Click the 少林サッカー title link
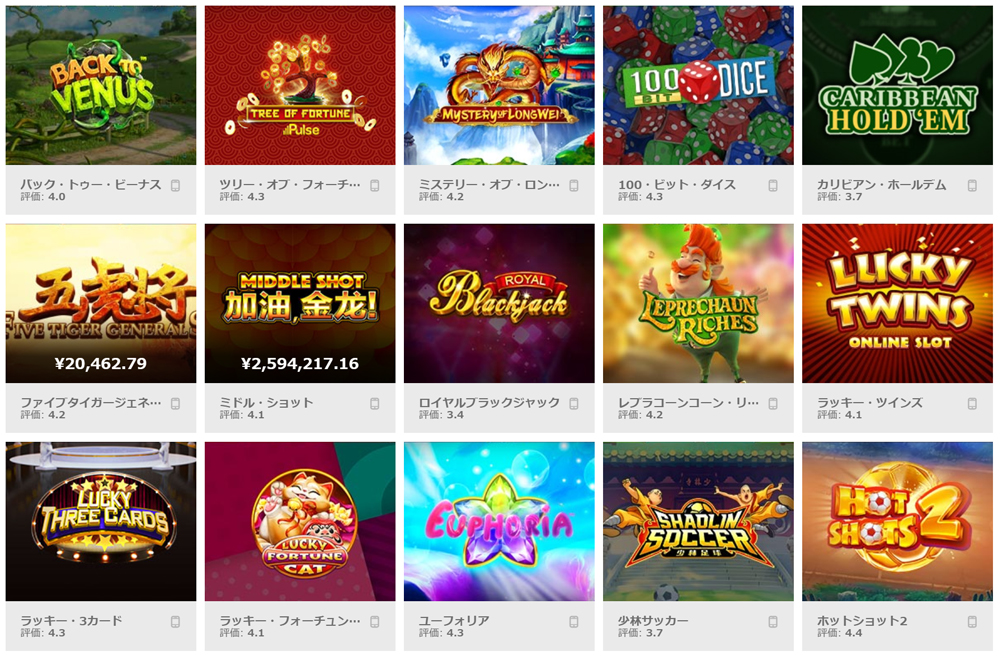 653,620
